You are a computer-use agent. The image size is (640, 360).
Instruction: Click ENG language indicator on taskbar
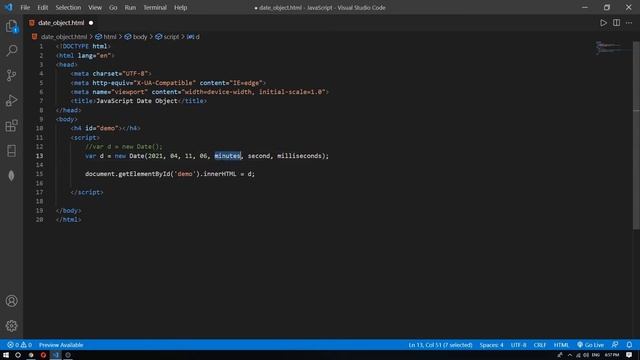tap(596, 355)
